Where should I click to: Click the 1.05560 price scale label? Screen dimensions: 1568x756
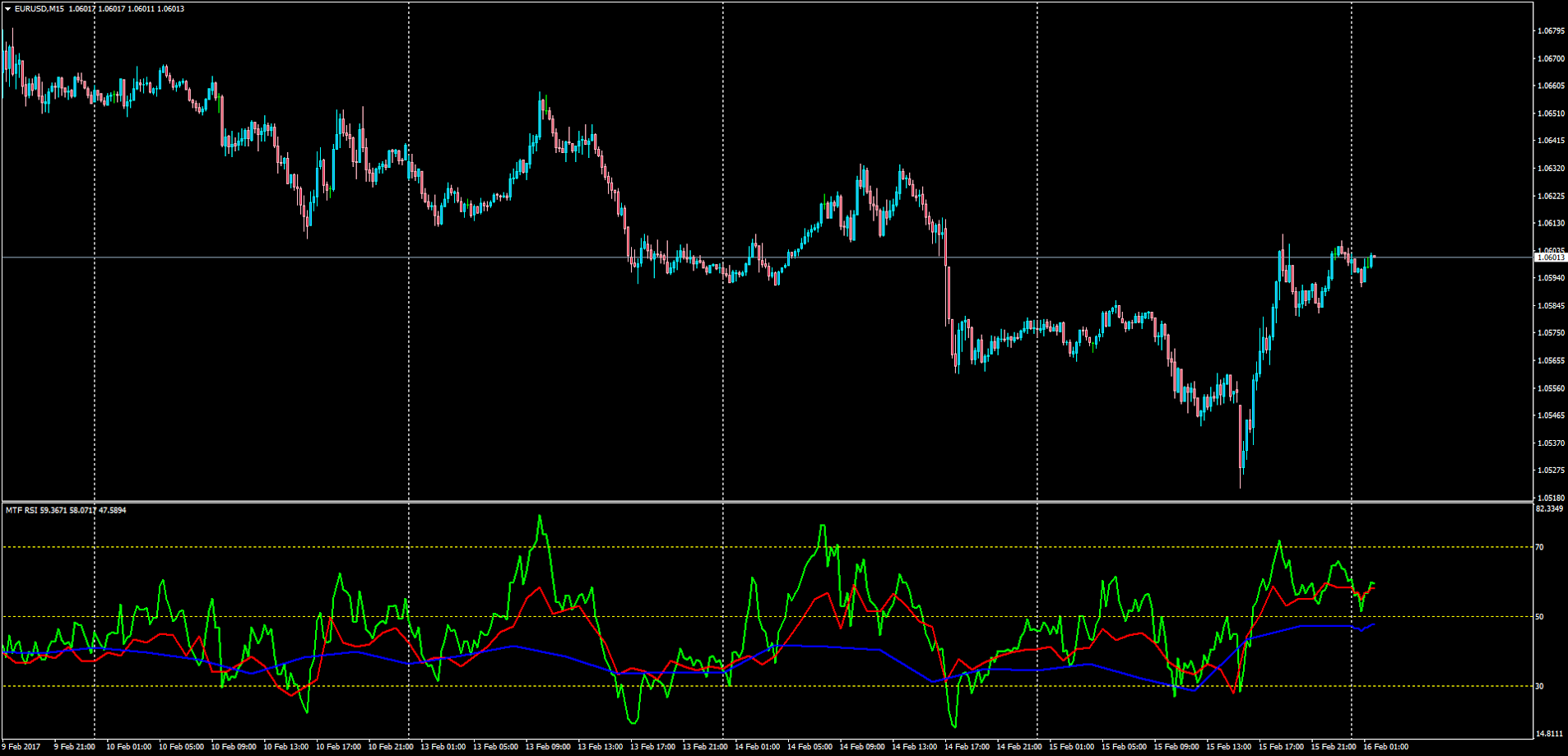coord(1551,388)
